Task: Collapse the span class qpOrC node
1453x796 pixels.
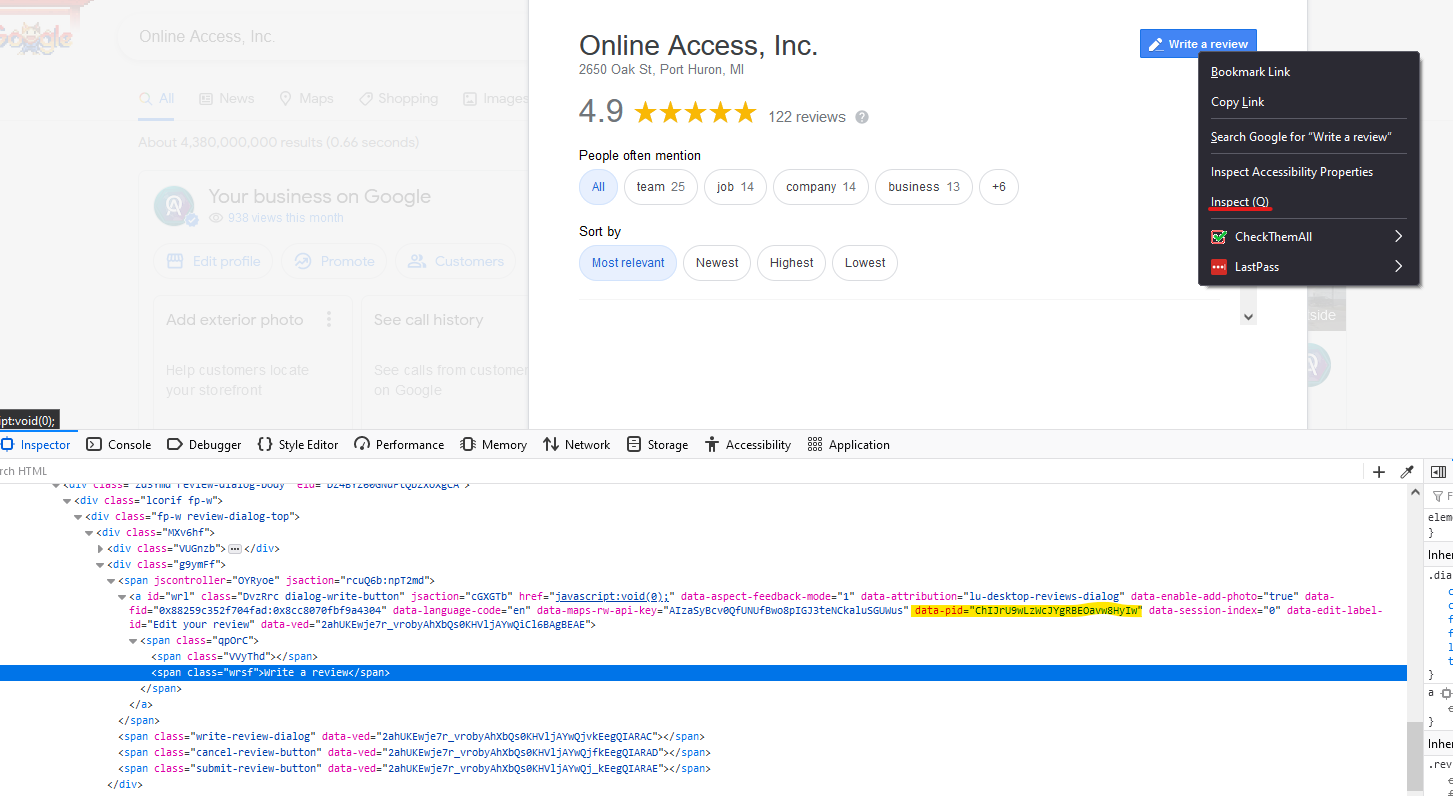Action: tap(134, 641)
